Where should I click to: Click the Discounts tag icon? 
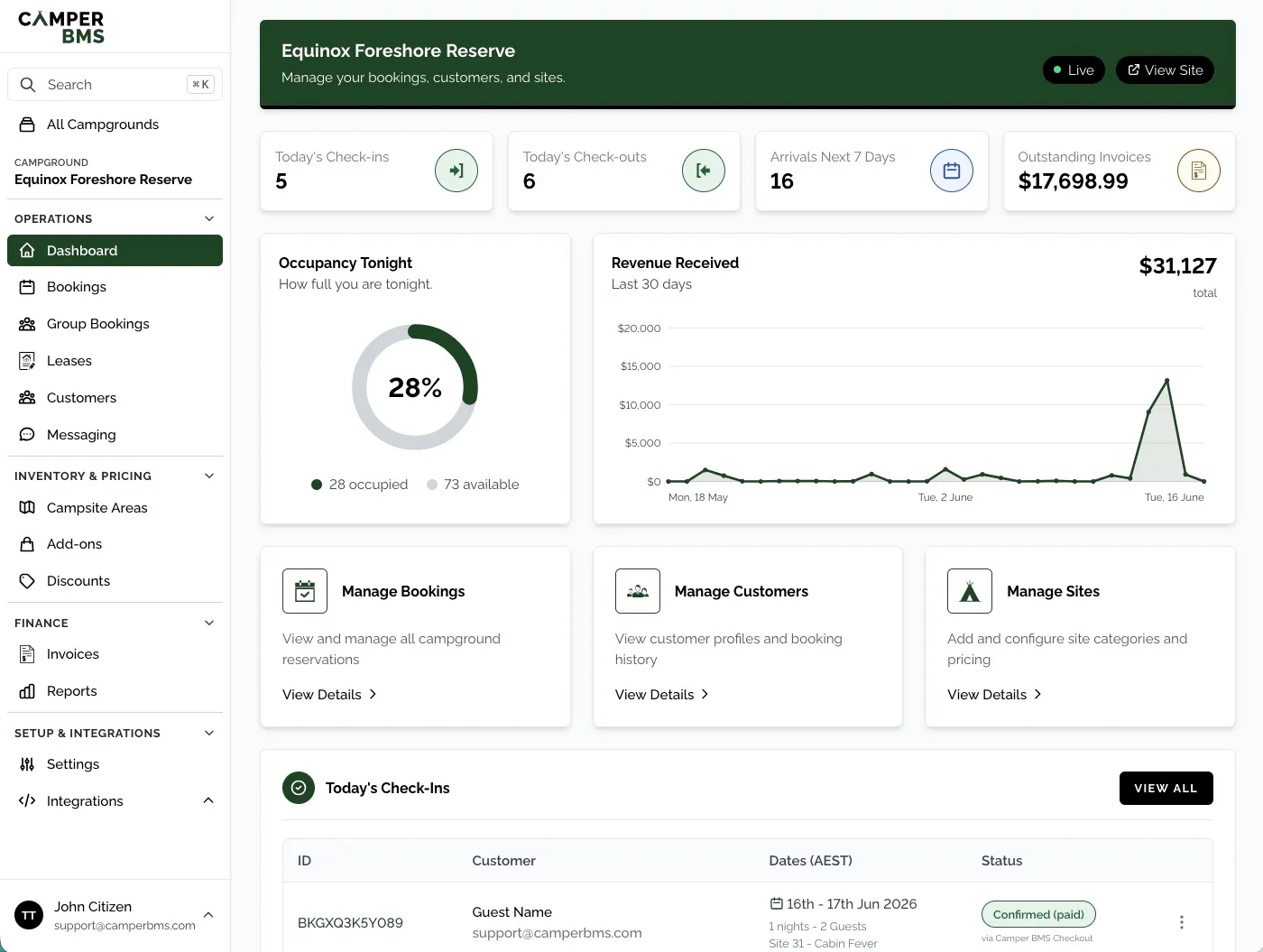point(27,581)
